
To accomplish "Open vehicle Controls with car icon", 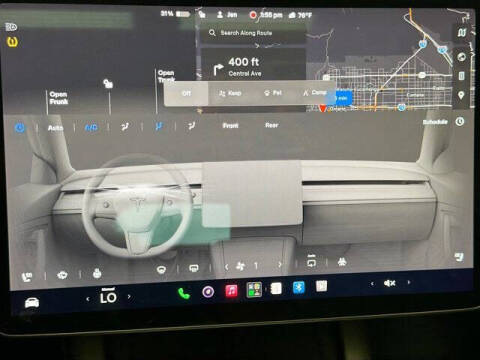I will [x=32, y=303].
